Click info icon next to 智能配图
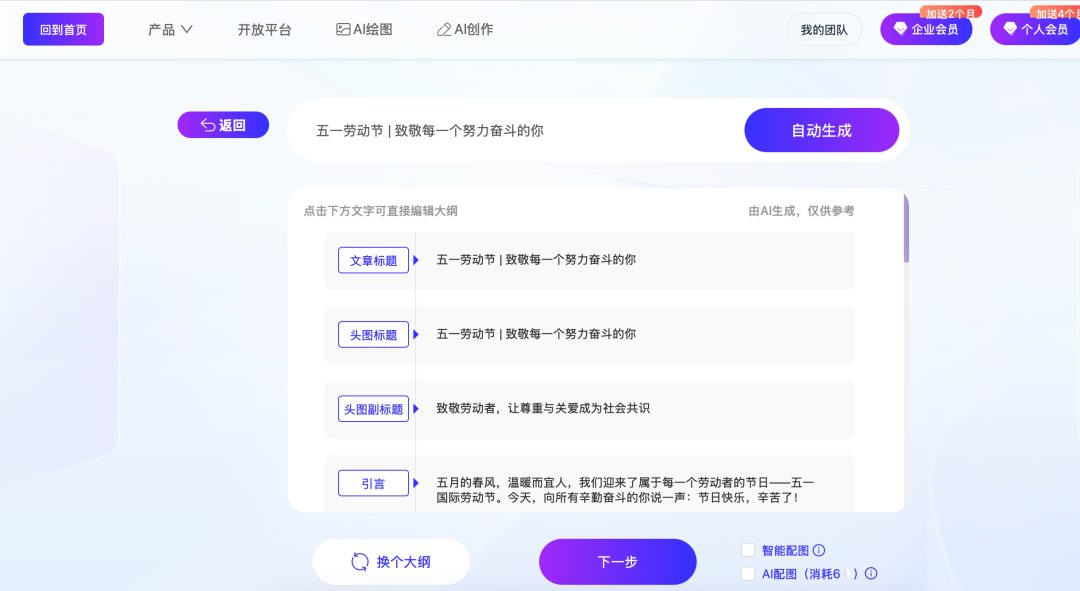 819,550
